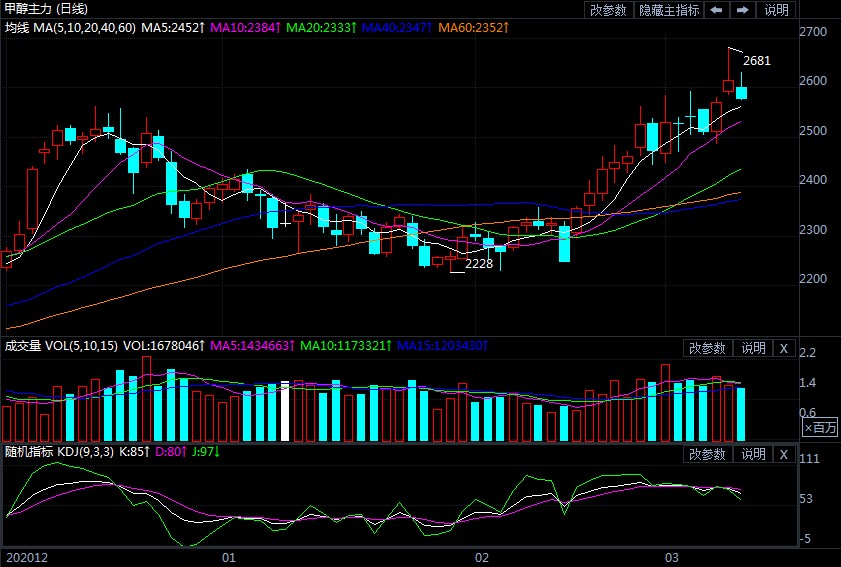Select the white highlighted volume bar
The width and height of the screenshot is (841, 567).
point(285,412)
